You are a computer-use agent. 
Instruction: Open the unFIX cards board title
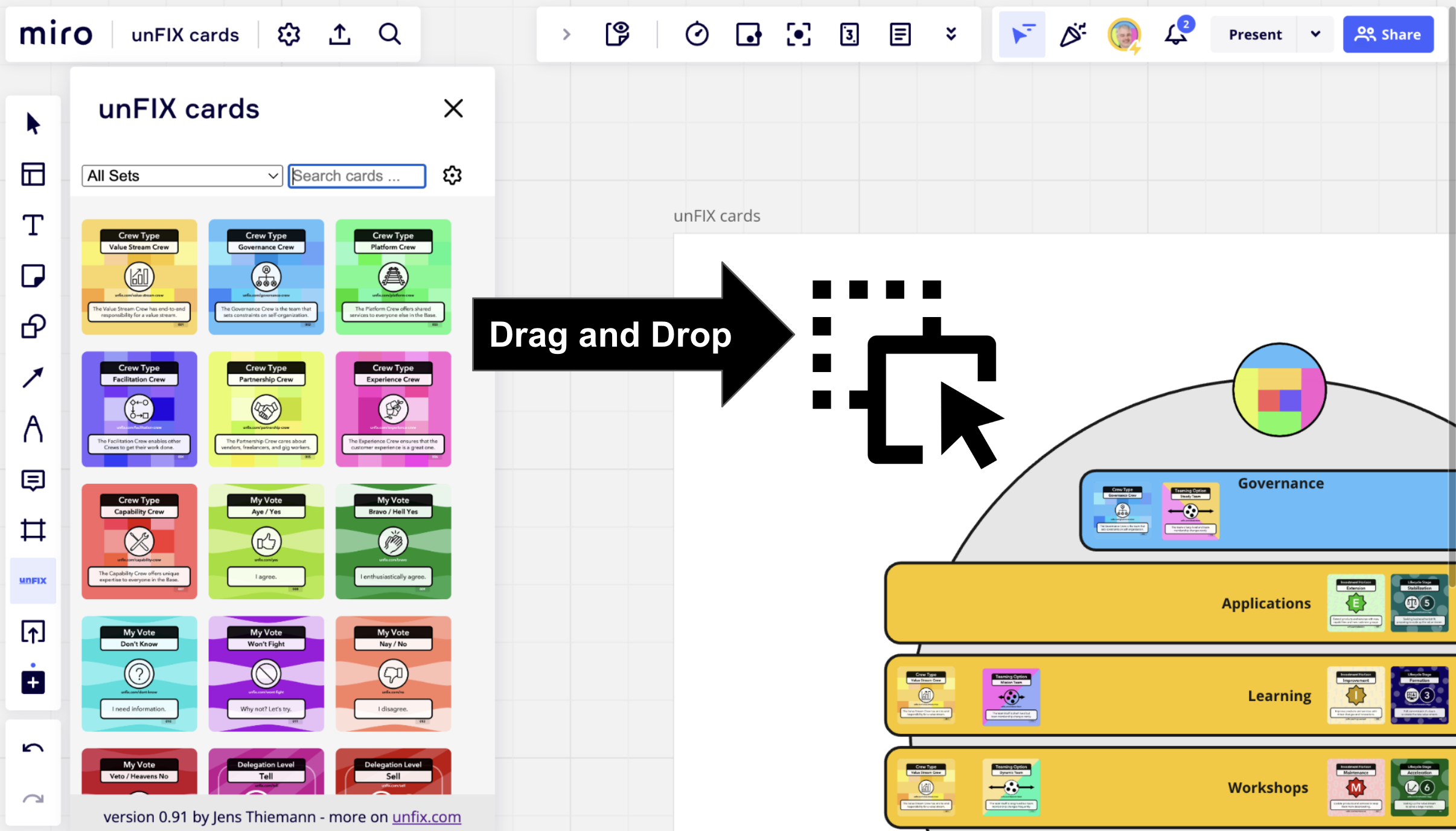click(x=185, y=35)
